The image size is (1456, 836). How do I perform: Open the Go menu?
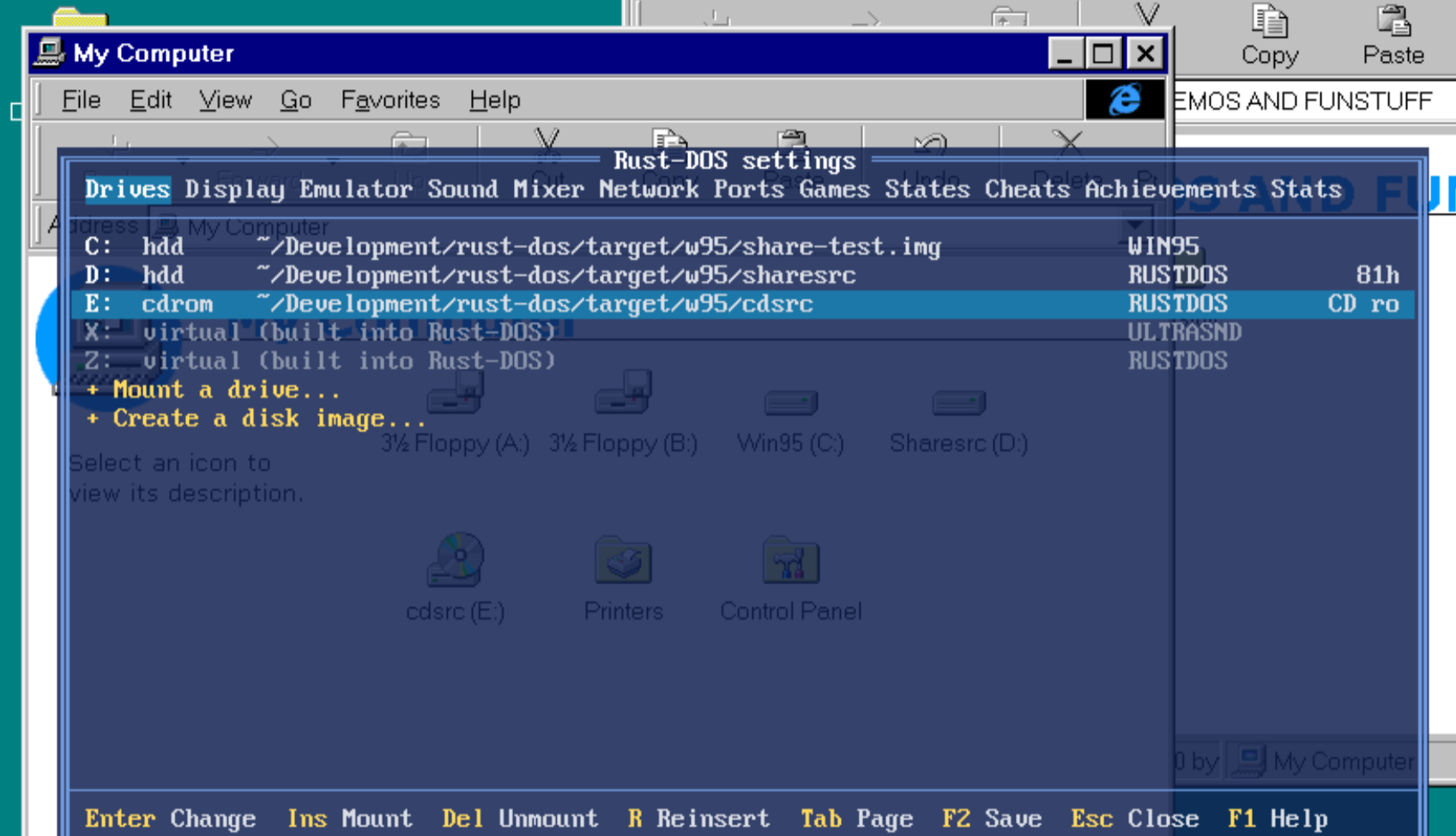tap(296, 100)
